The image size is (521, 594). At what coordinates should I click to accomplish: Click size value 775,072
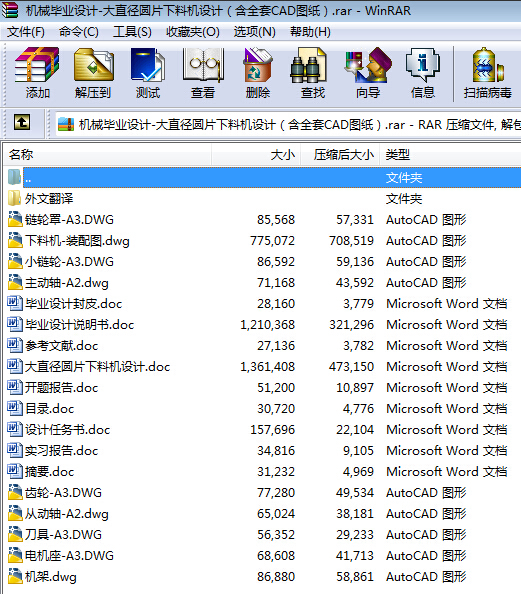coord(272,240)
